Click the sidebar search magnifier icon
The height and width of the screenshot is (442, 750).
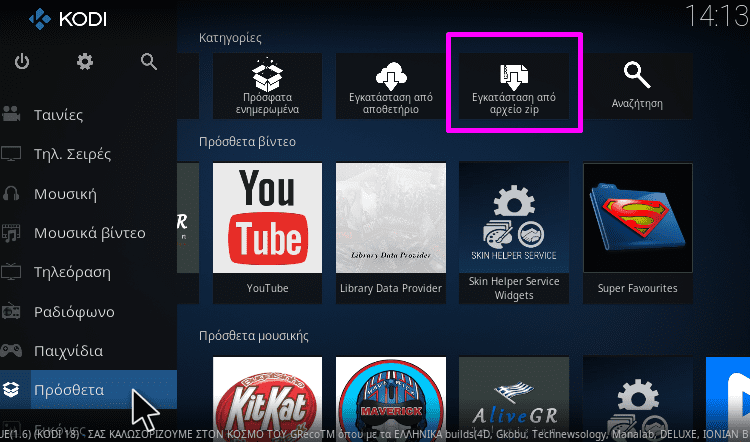[x=149, y=62]
